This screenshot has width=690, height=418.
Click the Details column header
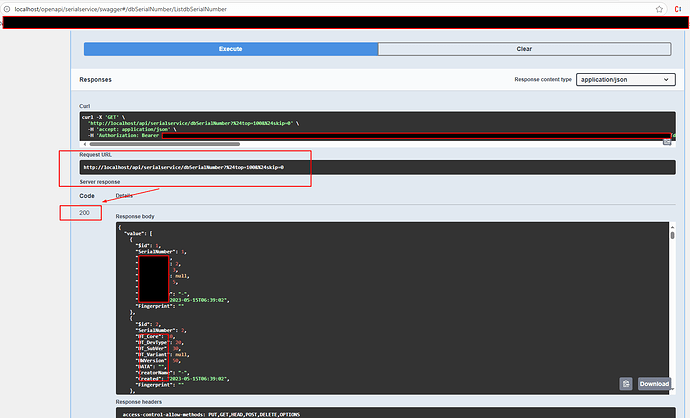coord(124,196)
